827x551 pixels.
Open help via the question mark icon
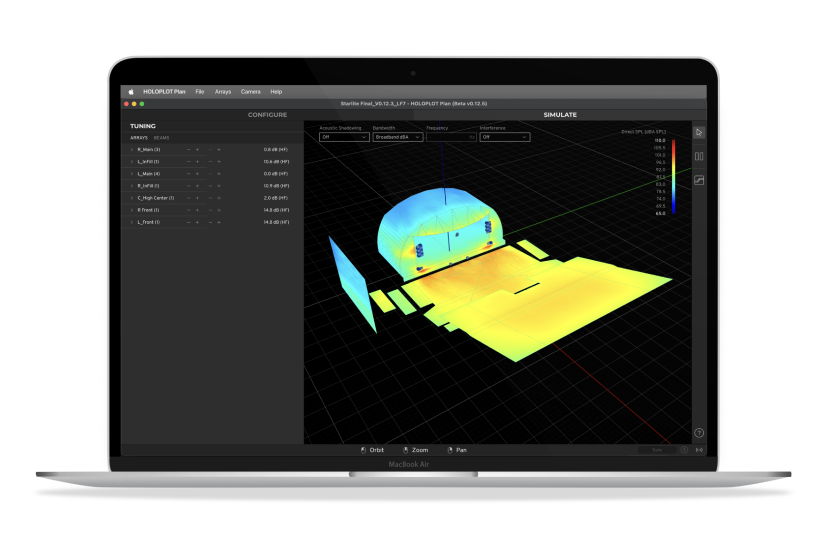tap(699, 433)
